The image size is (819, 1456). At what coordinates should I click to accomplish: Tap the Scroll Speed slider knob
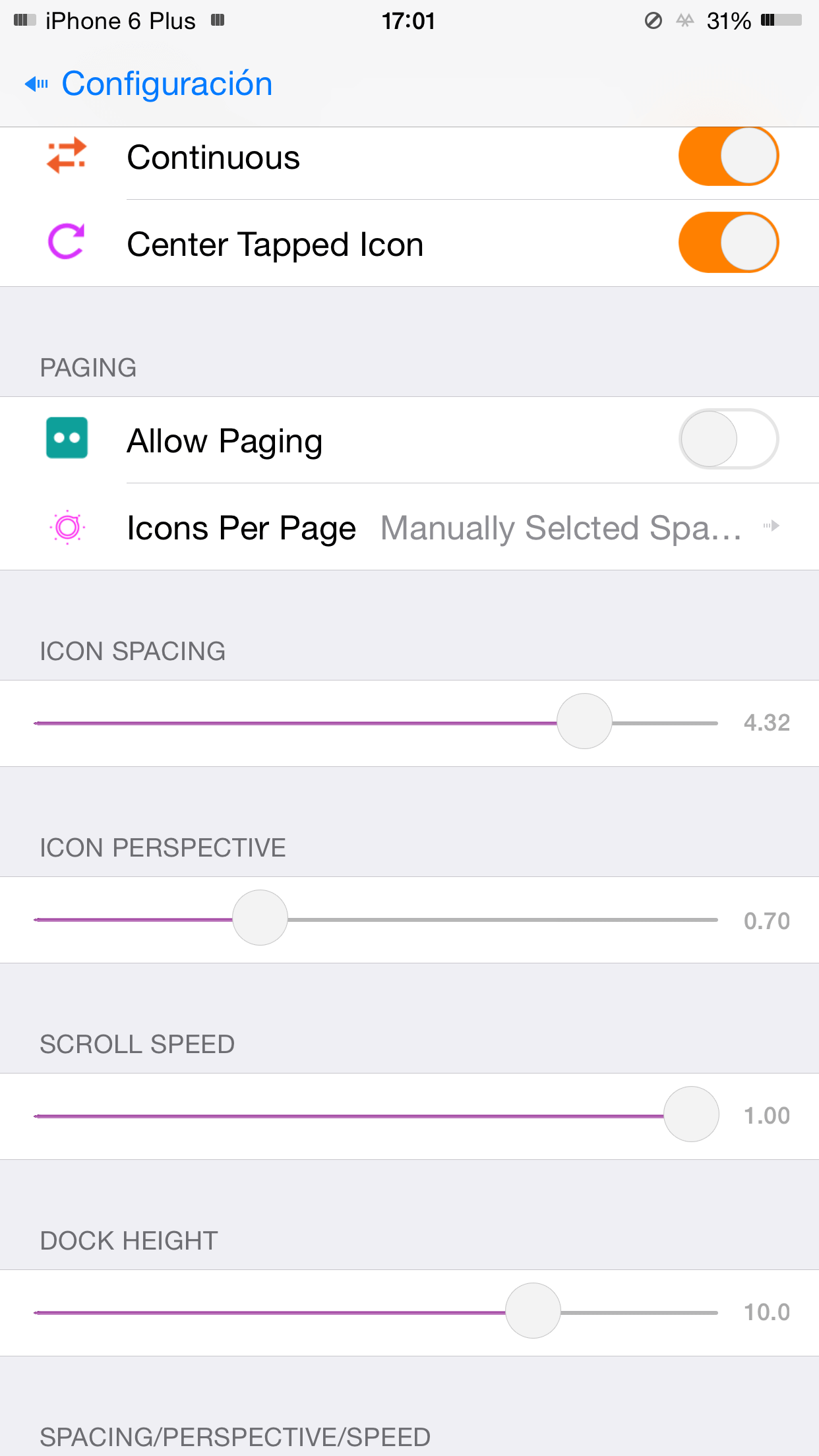point(691,1114)
